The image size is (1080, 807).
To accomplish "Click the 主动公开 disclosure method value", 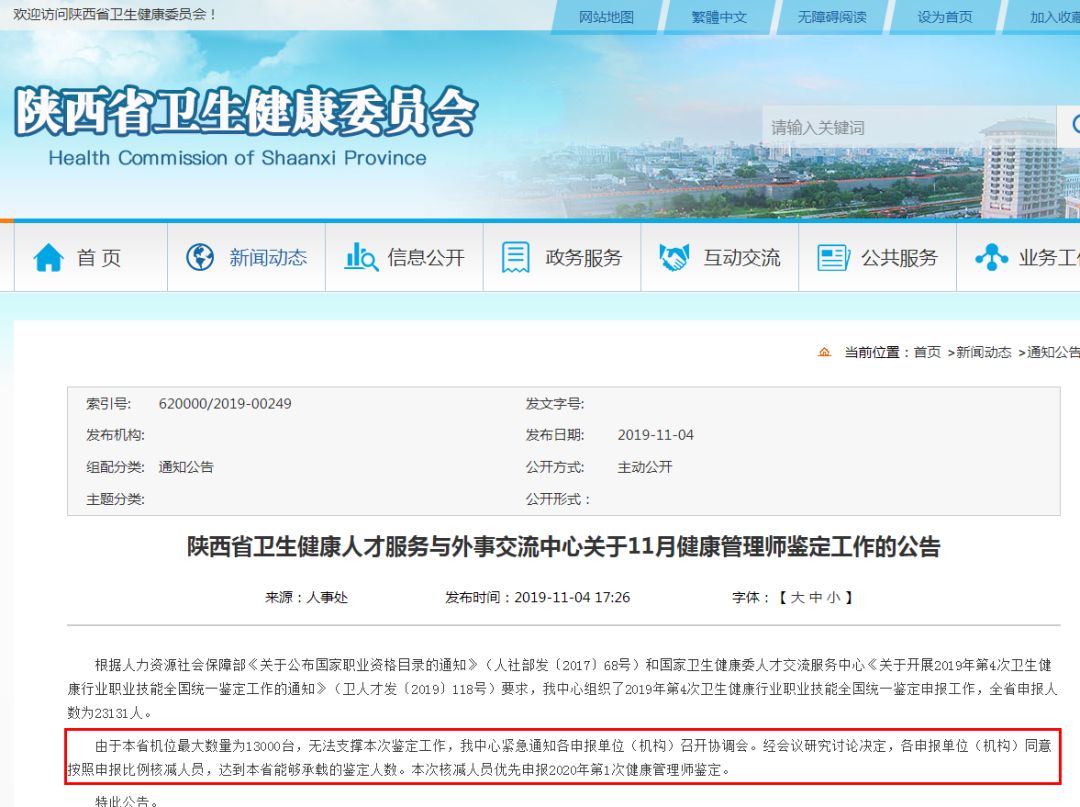I will pyautogui.click(x=645, y=467).
